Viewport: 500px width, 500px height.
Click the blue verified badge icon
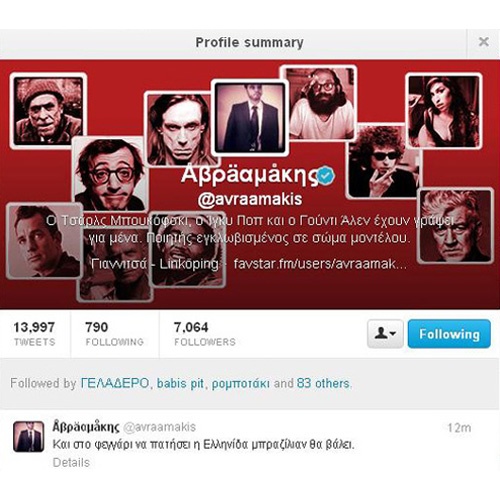pyautogui.click(x=326, y=176)
